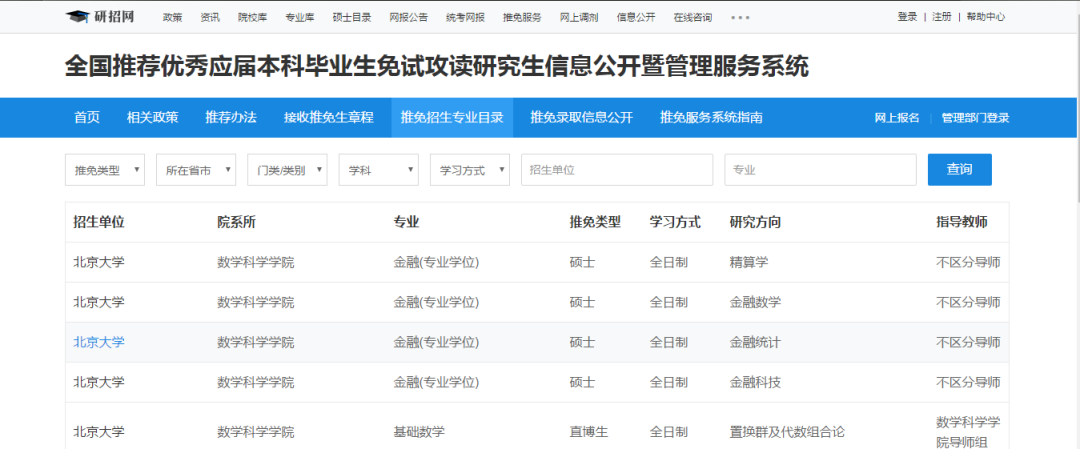Focus the 专业 input field

pyautogui.click(x=820, y=170)
